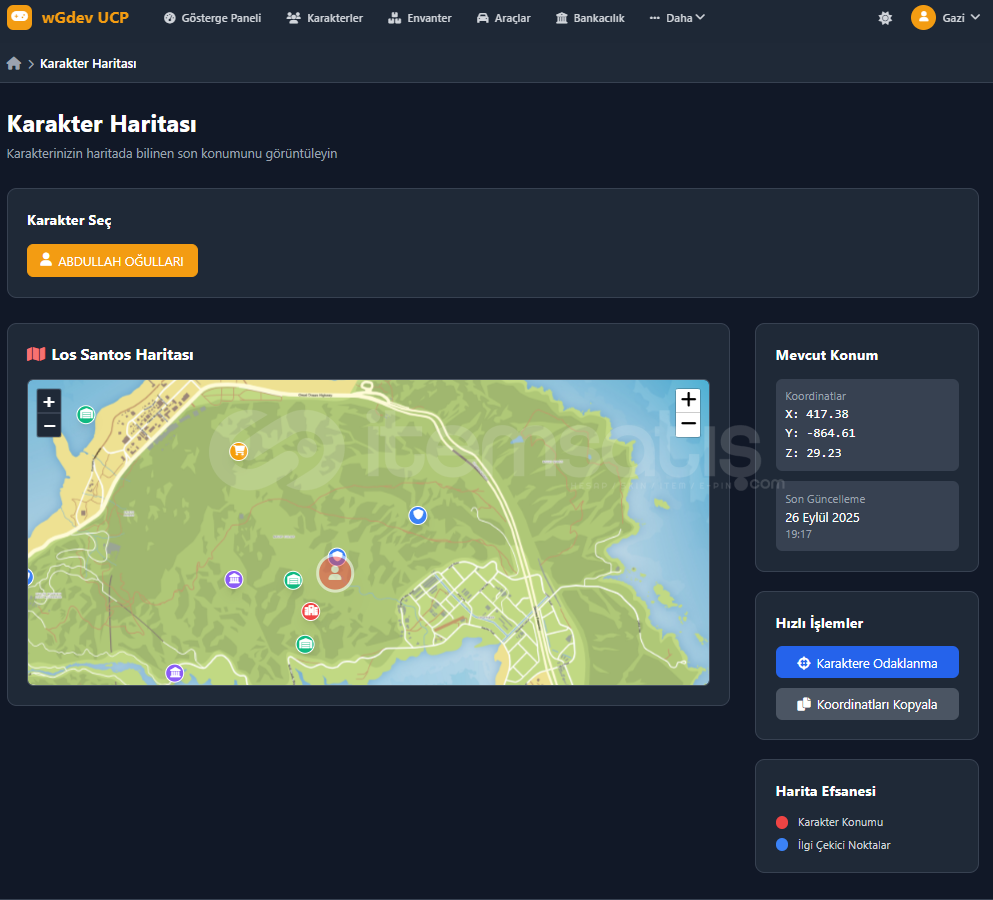
Task: Click the Koordinatları Kopyala button
Action: coord(867,704)
